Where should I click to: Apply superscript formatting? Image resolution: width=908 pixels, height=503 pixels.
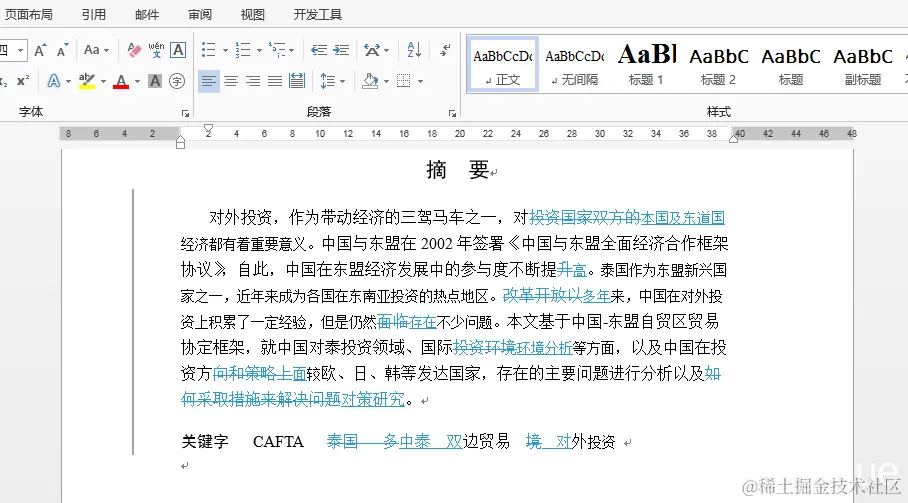coord(23,81)
